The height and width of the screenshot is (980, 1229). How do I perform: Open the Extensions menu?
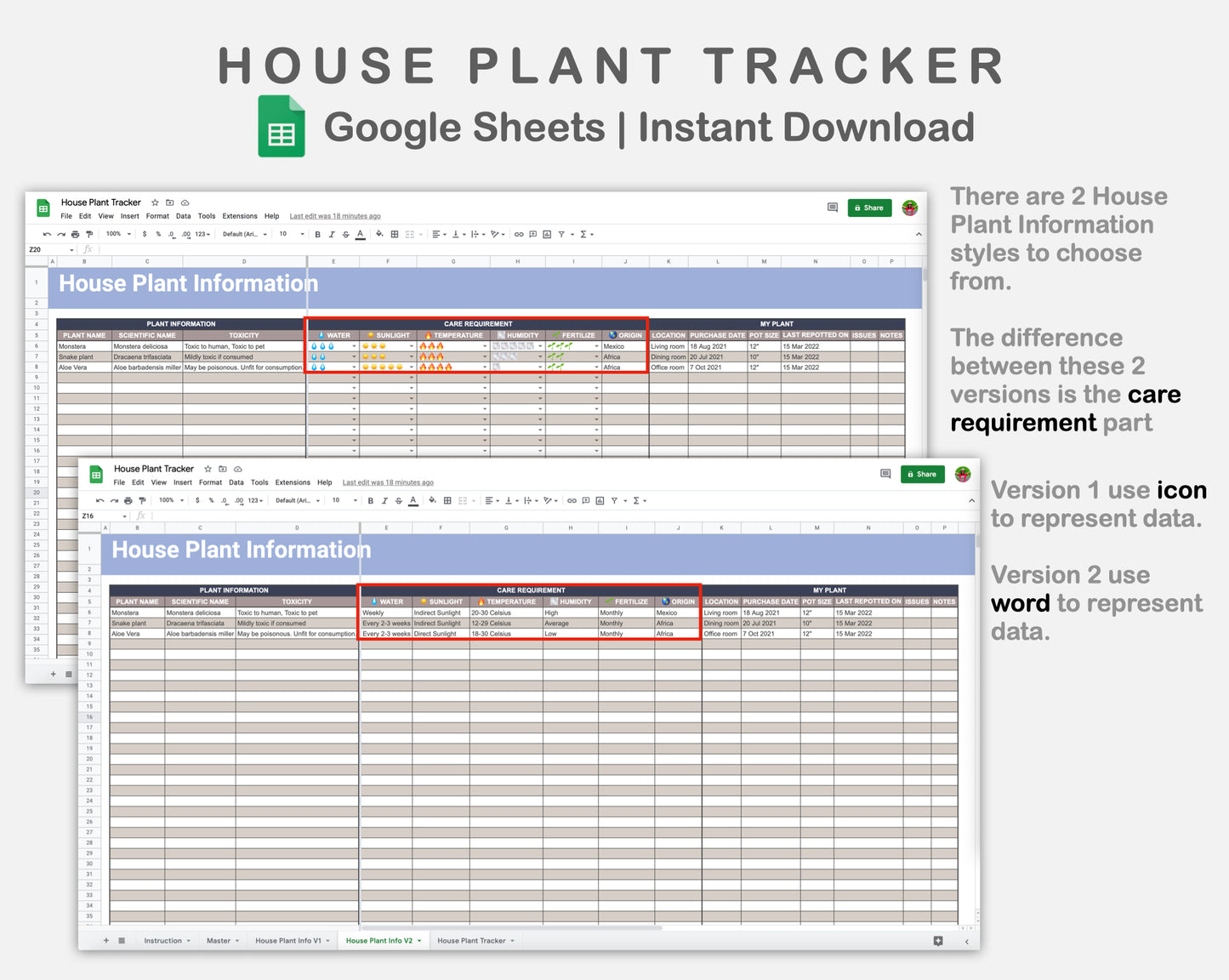coord(293,482)
